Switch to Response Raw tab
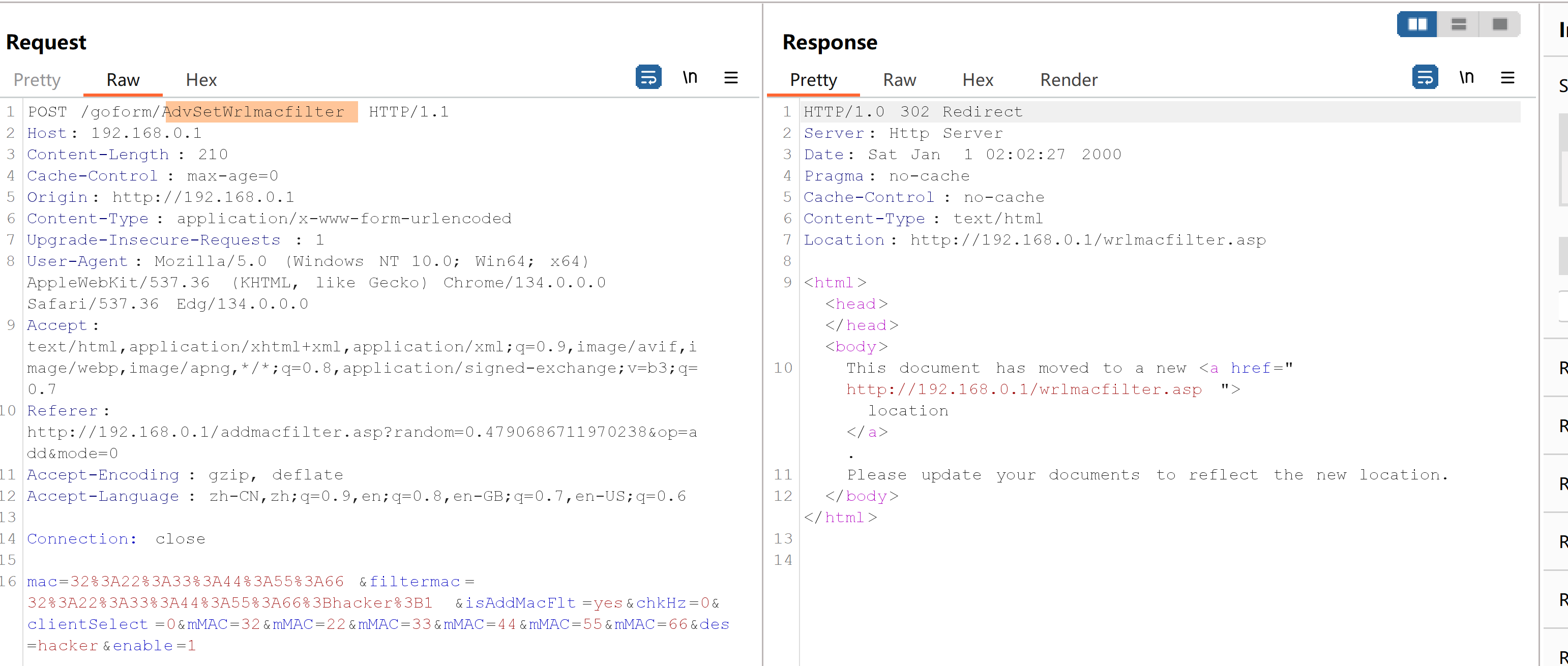 899,80
